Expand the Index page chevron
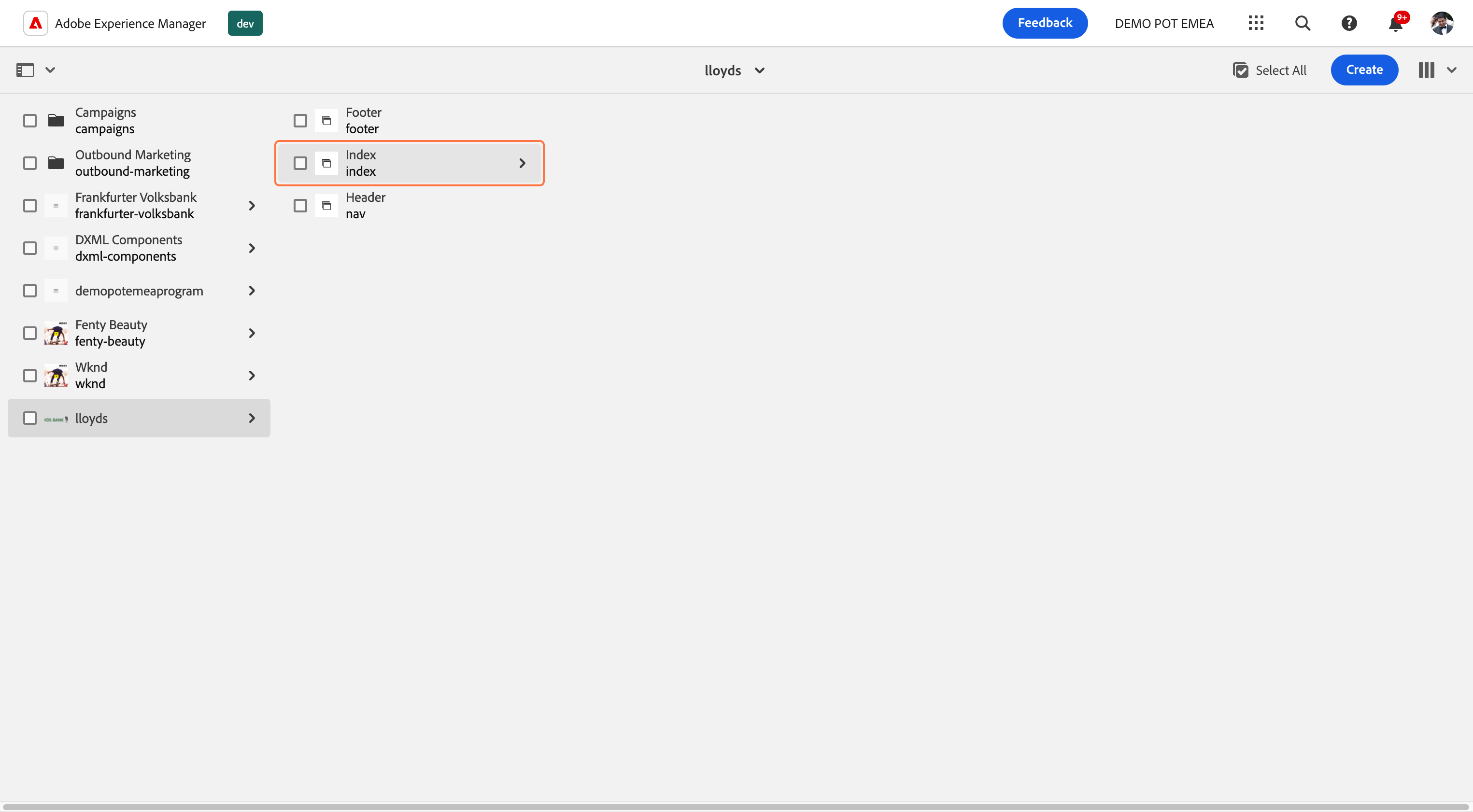 pyautogui.click(x=522, y=164)
